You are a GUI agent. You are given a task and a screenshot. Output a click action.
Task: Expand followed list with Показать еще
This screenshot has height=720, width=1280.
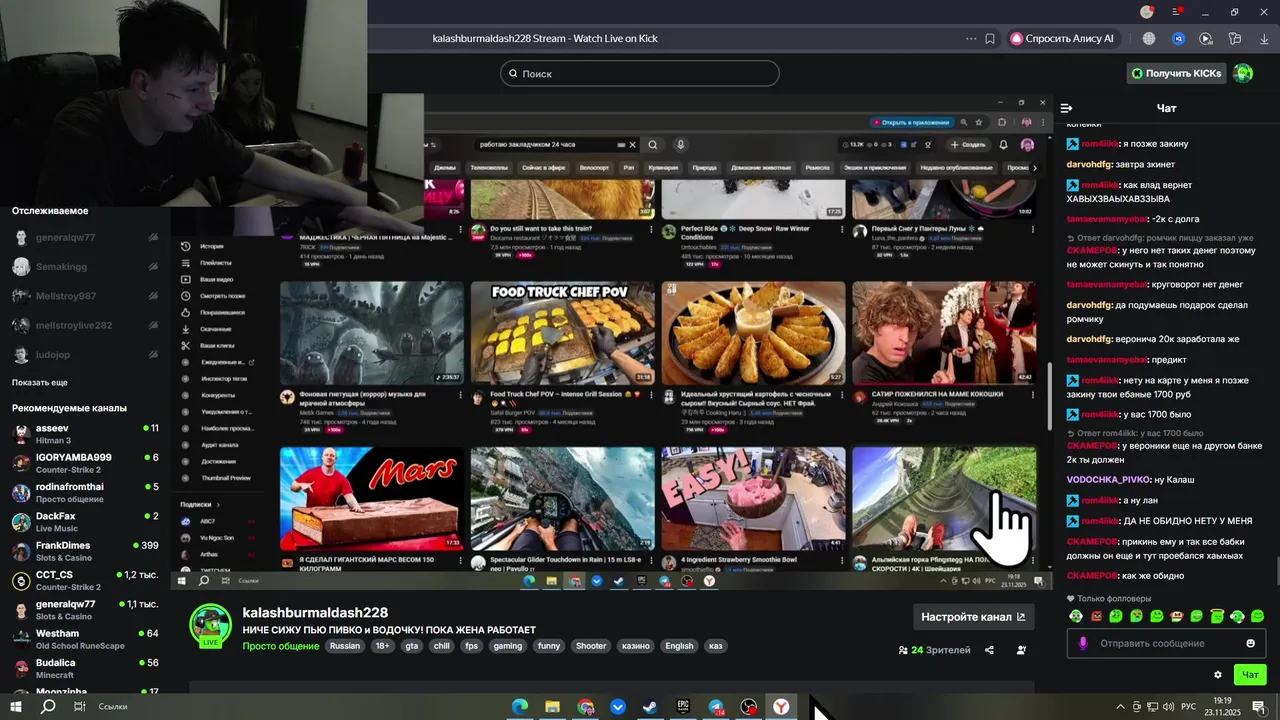(40, 382)
